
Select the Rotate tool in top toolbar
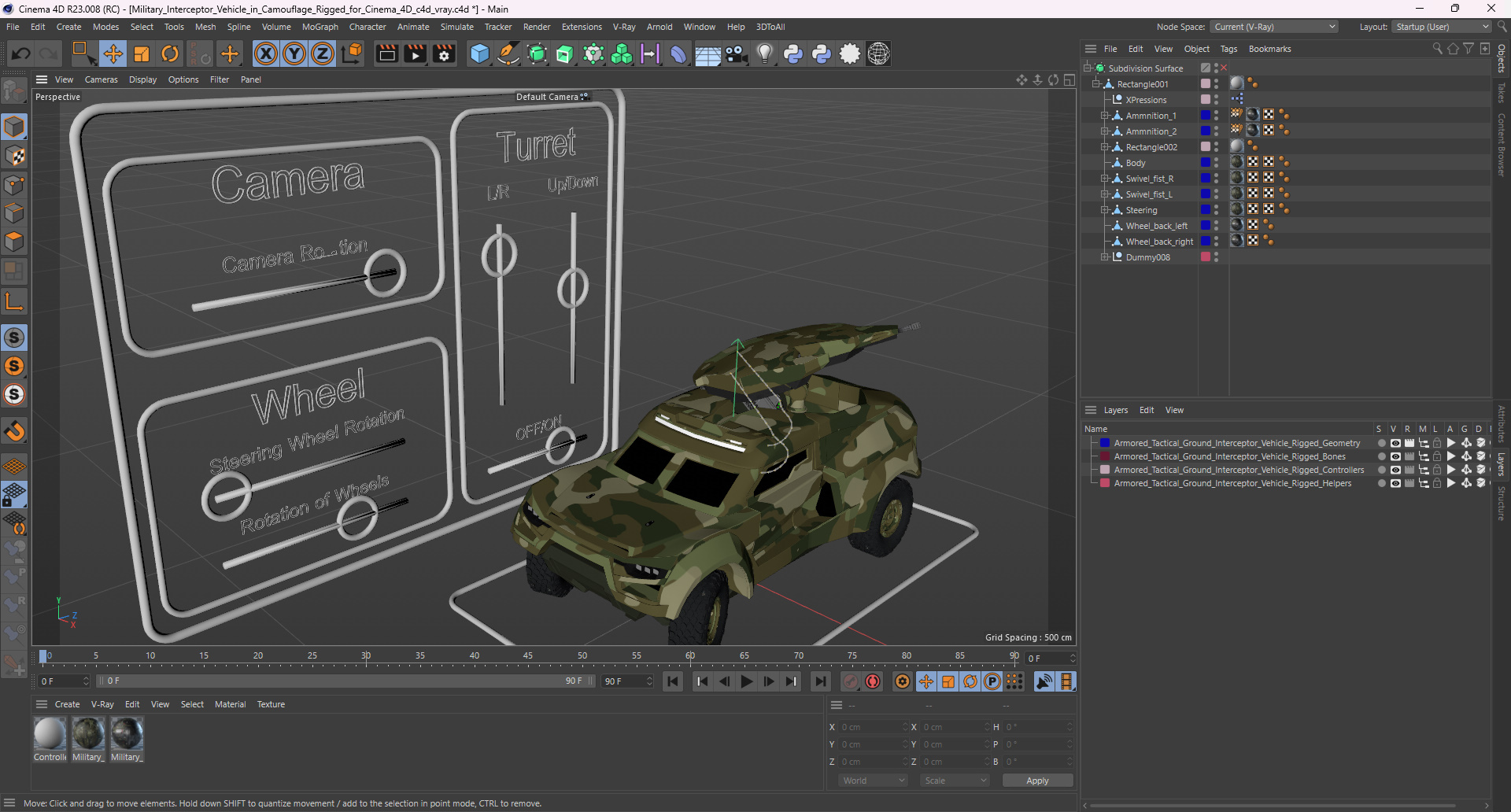click(170, 54)
